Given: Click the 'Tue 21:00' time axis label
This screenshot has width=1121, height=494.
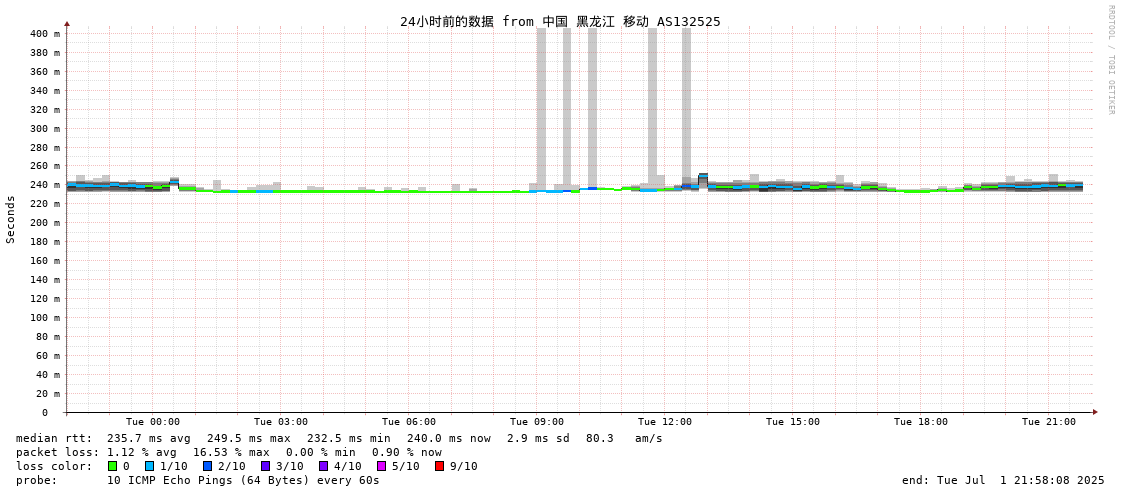Looking at the screenshot, I should 1049,422.
